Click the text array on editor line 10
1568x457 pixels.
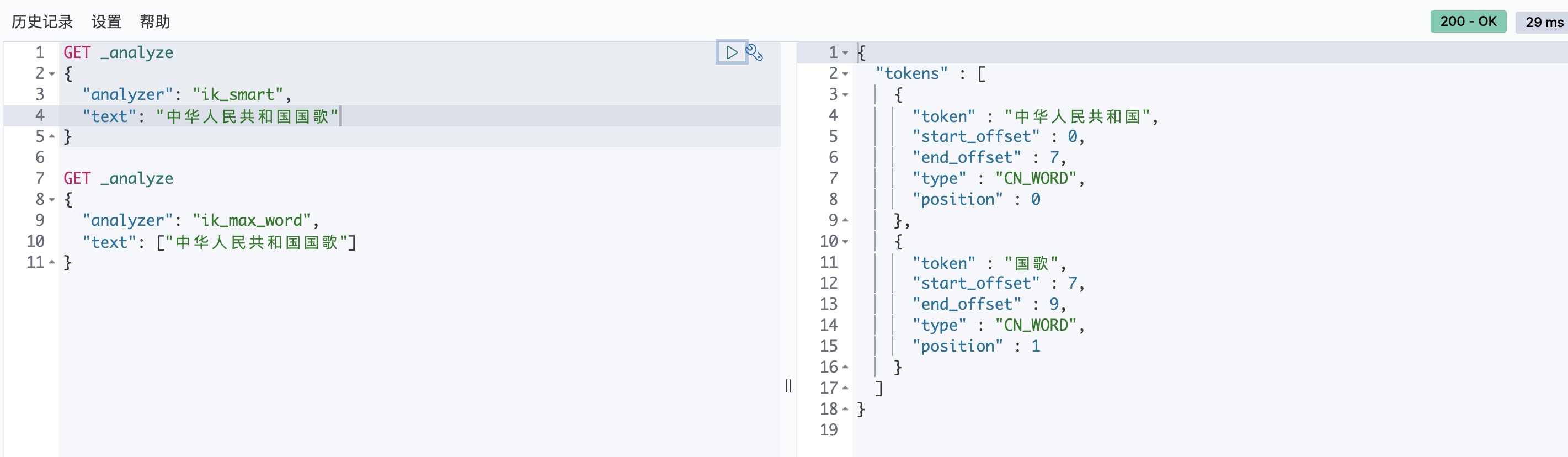256,242
